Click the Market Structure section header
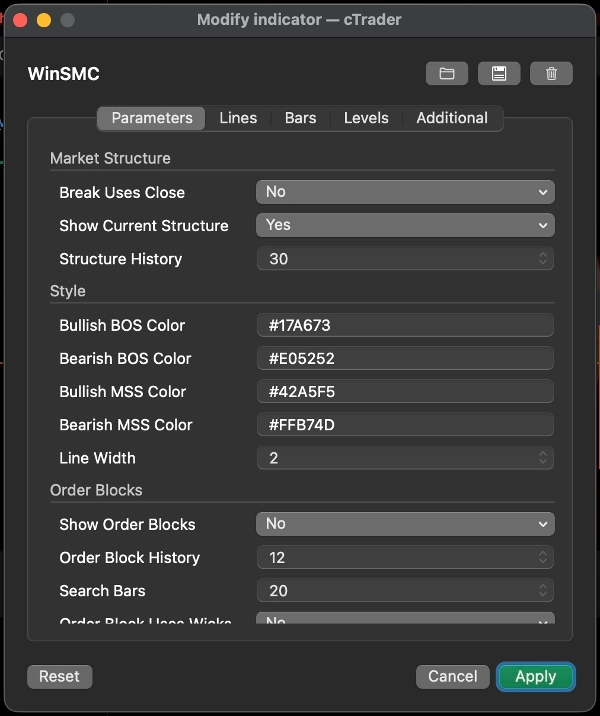Image resolution: width=600 pixels, height=716 pixels. (x=110, y=158)
